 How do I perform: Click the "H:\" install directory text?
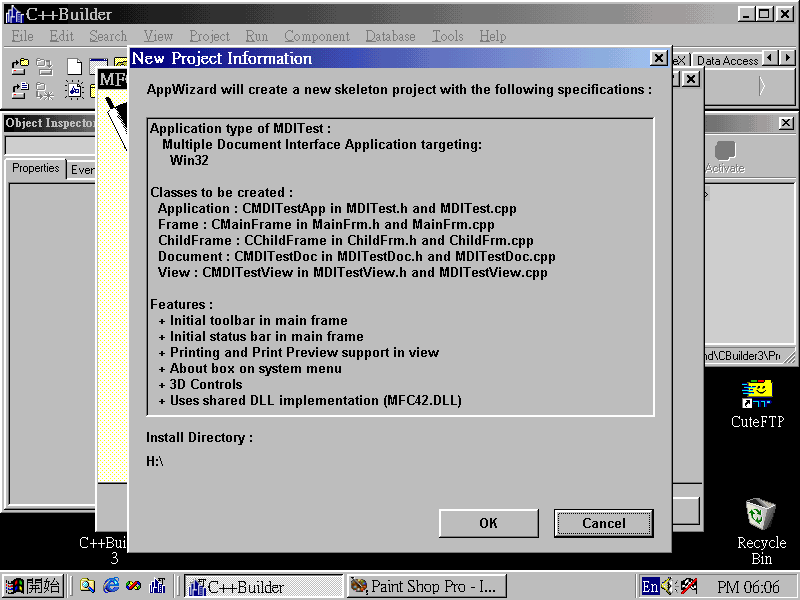point(155,461)
